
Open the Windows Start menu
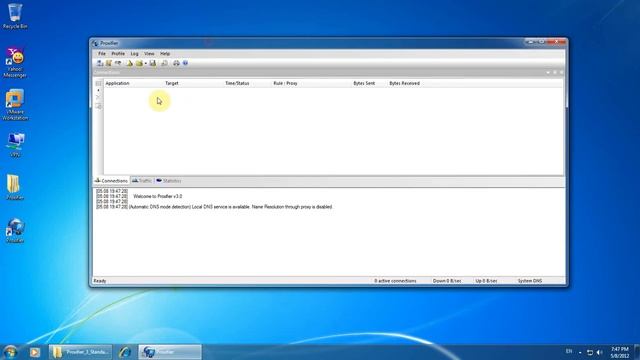tap(10, 352)
